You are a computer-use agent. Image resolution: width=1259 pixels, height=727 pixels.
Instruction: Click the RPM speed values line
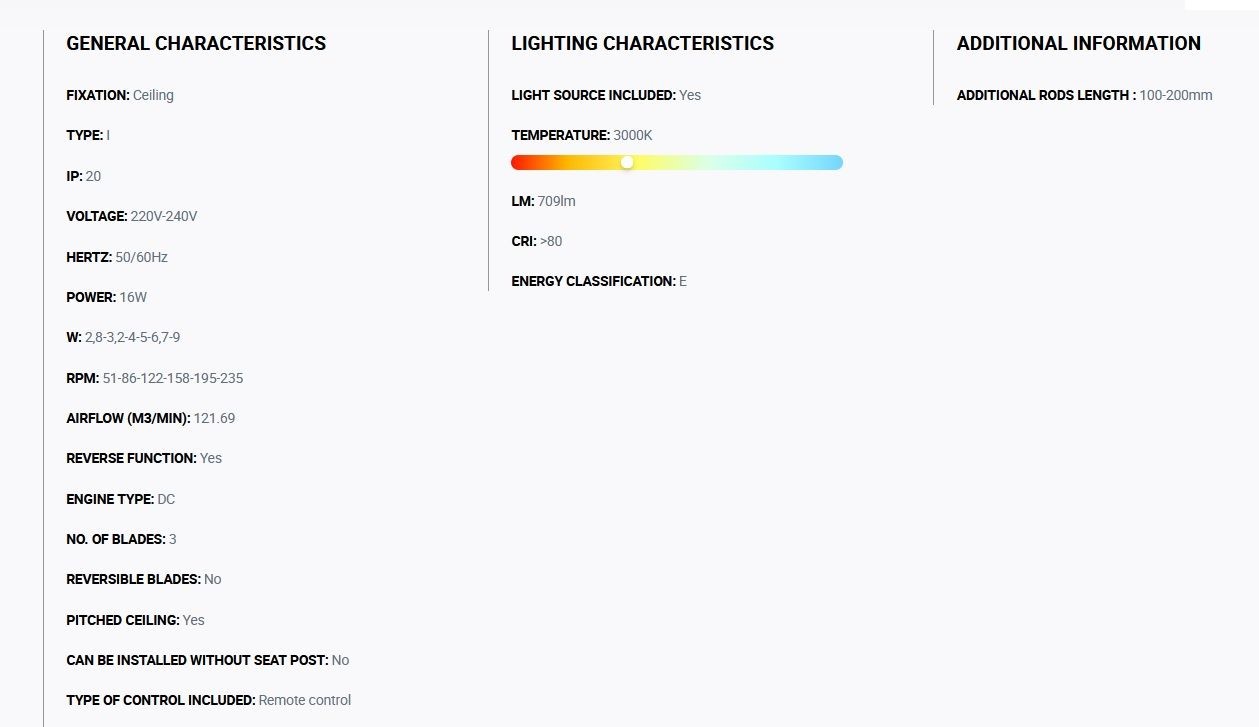155,378
